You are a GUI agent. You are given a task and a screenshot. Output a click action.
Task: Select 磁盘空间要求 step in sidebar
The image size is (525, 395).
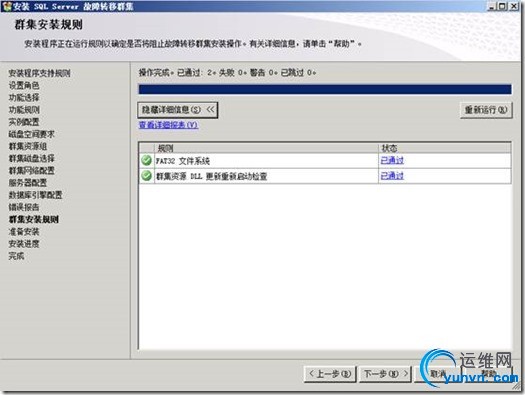[31, 134]
